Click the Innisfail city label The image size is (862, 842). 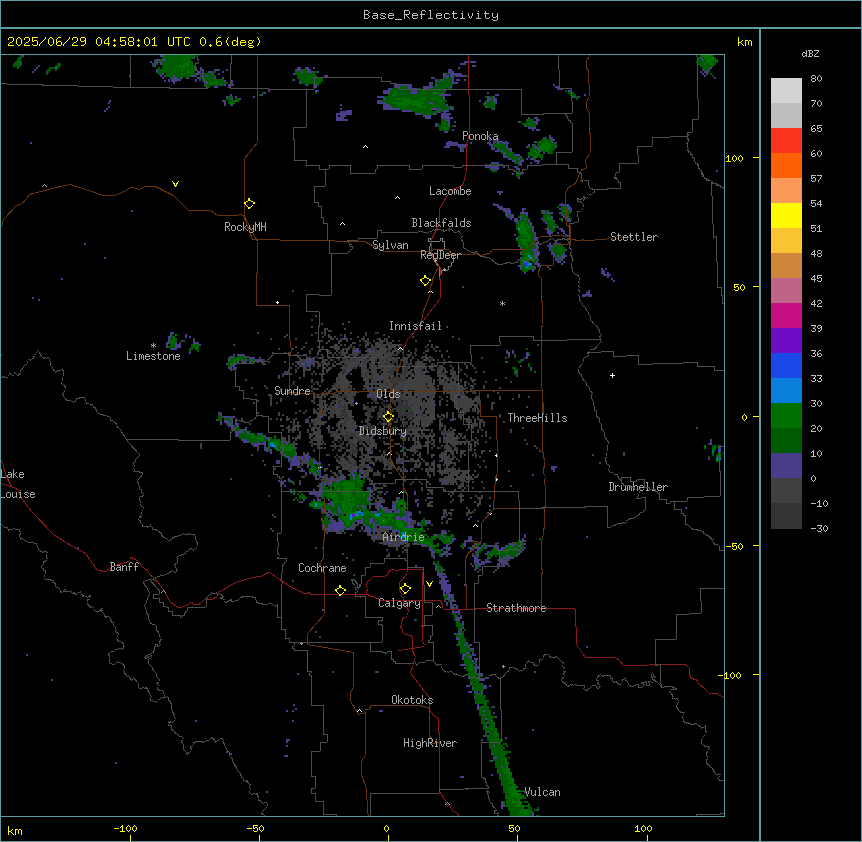tap(416, 326)
